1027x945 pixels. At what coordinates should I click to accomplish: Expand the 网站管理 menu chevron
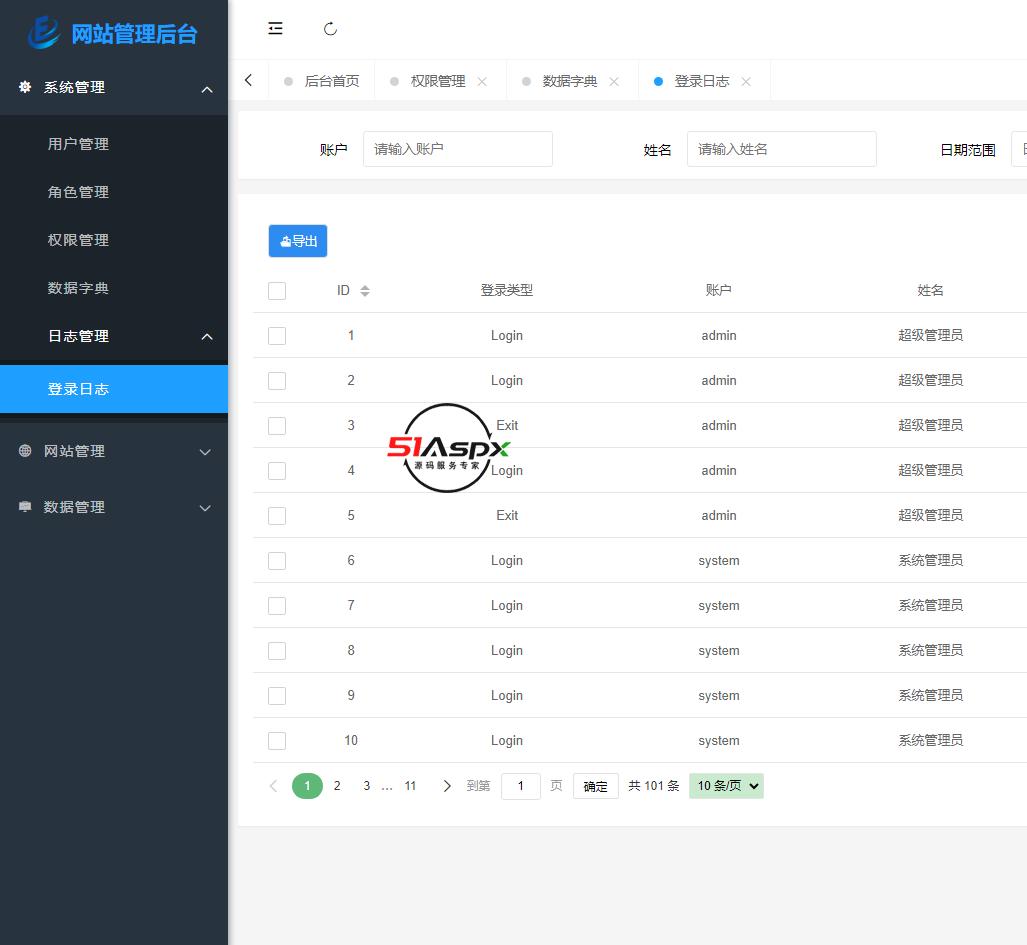pyautogui.click(x=205, y=452)
